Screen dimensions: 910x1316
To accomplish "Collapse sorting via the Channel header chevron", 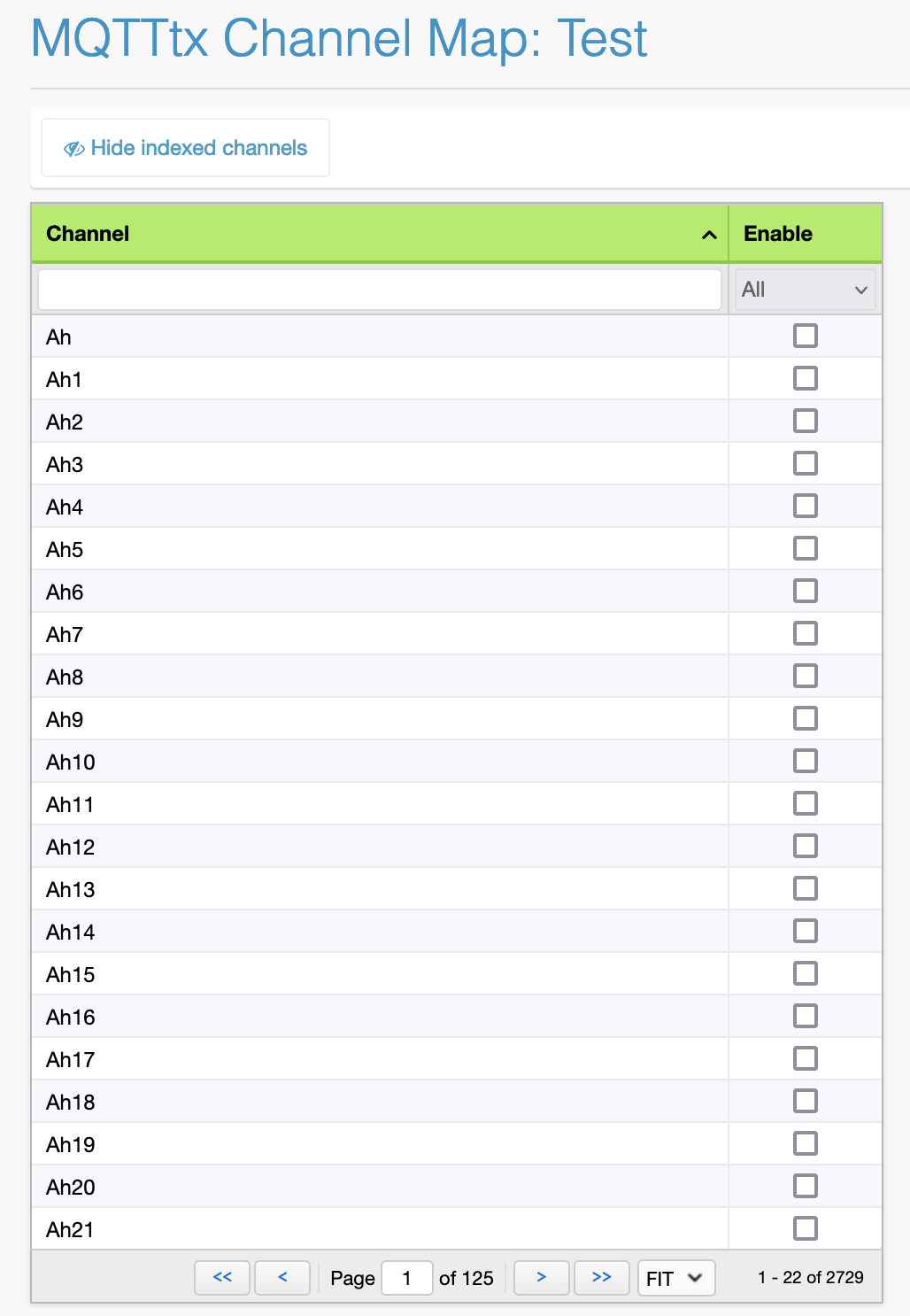I will pos(708,236).
